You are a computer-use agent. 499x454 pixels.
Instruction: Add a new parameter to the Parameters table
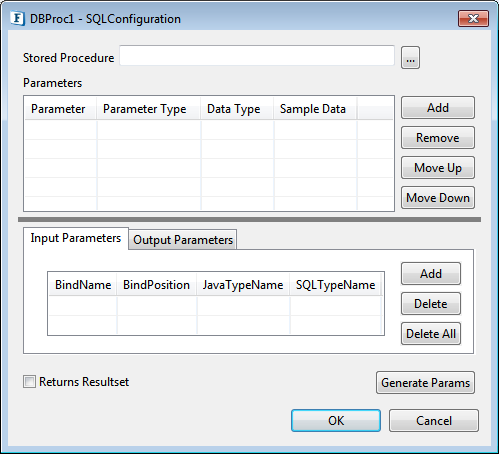438,108
